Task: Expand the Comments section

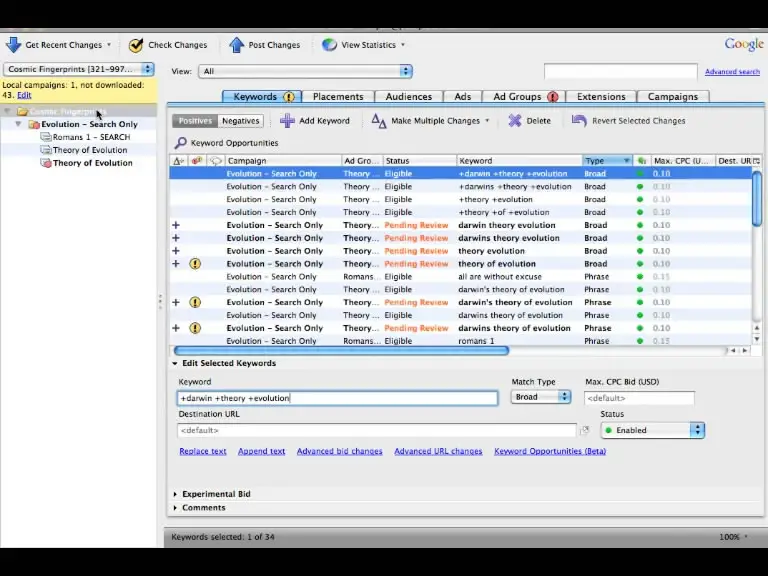Action: tap(175, 508)
